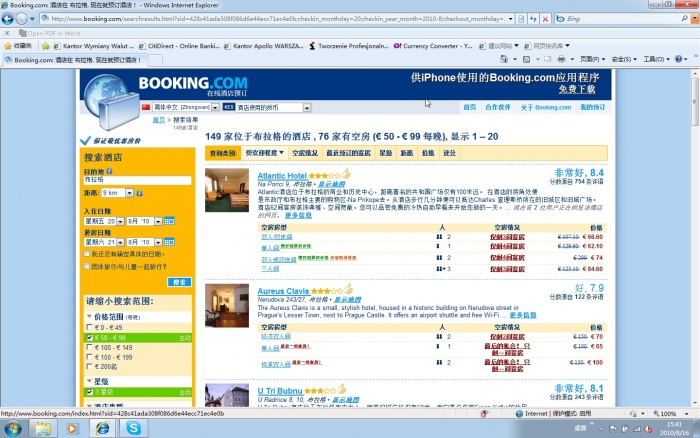
Task: Click the Internet Explorer taskbar icon
Action: [101, 427]
